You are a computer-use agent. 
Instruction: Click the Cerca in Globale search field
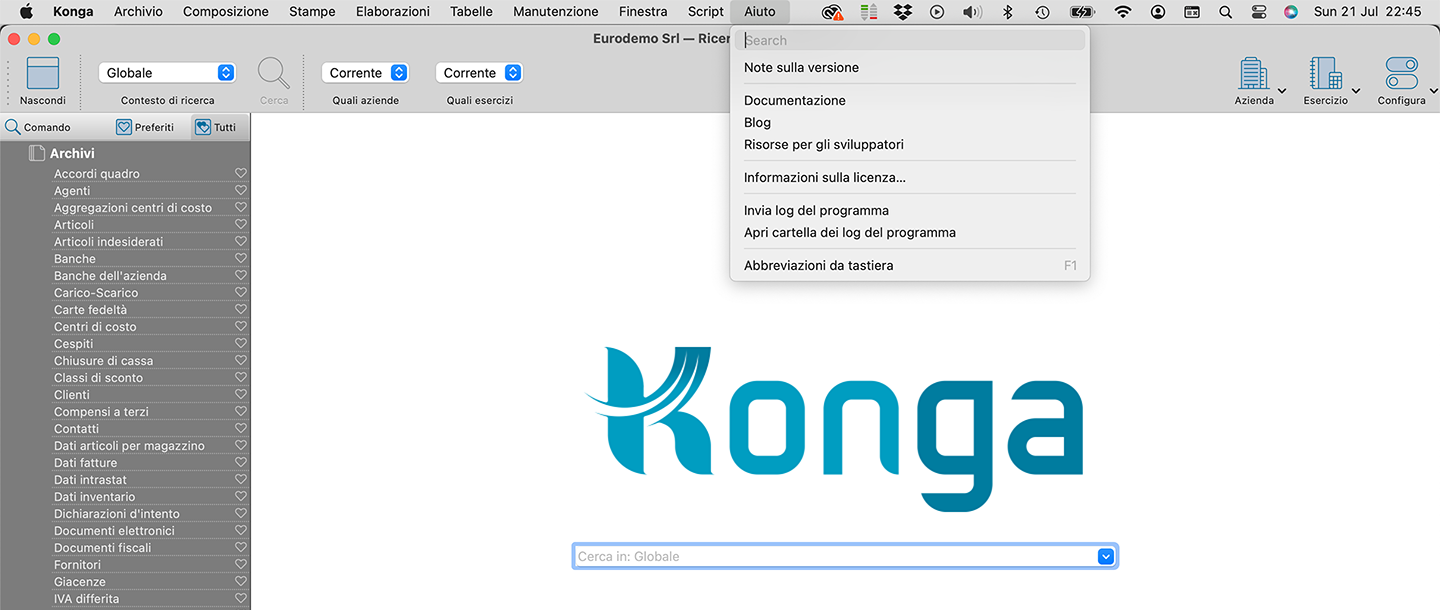coord(835,556)
